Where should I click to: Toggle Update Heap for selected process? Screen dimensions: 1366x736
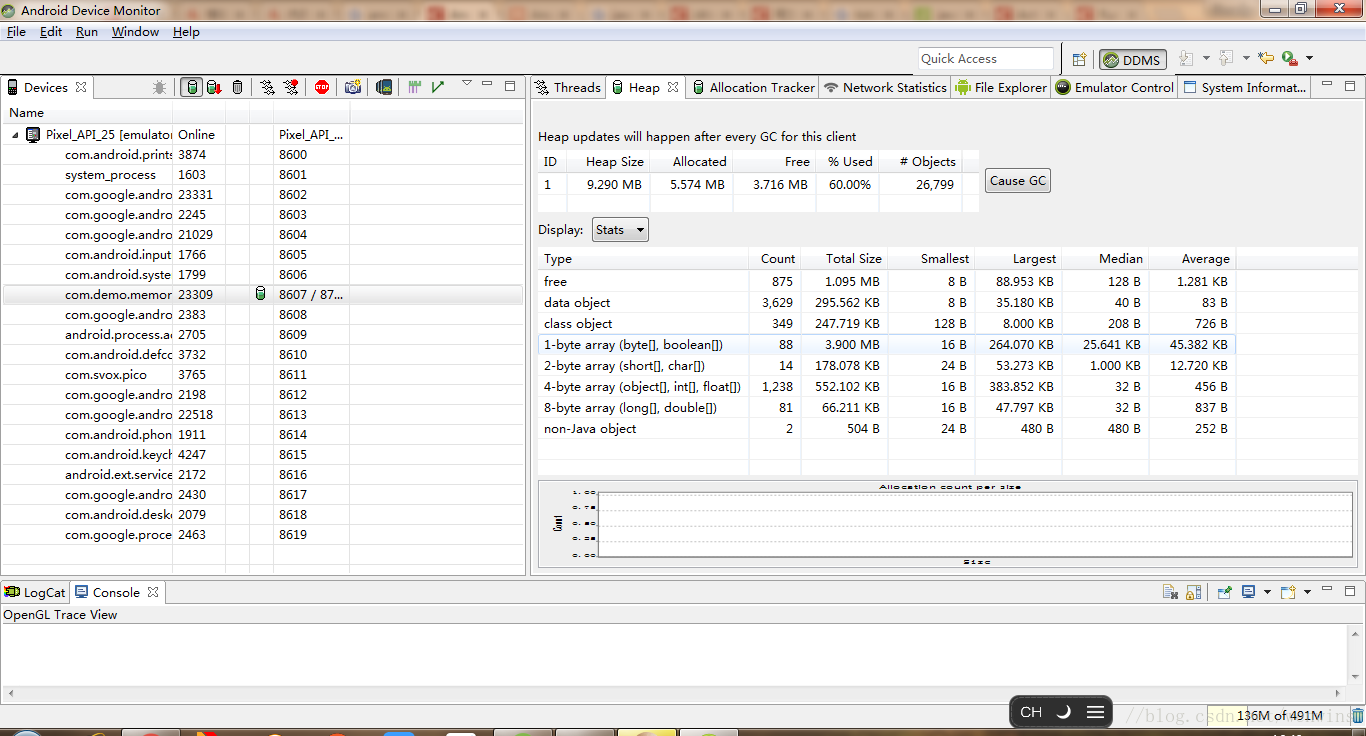click(x=191, y=87)
